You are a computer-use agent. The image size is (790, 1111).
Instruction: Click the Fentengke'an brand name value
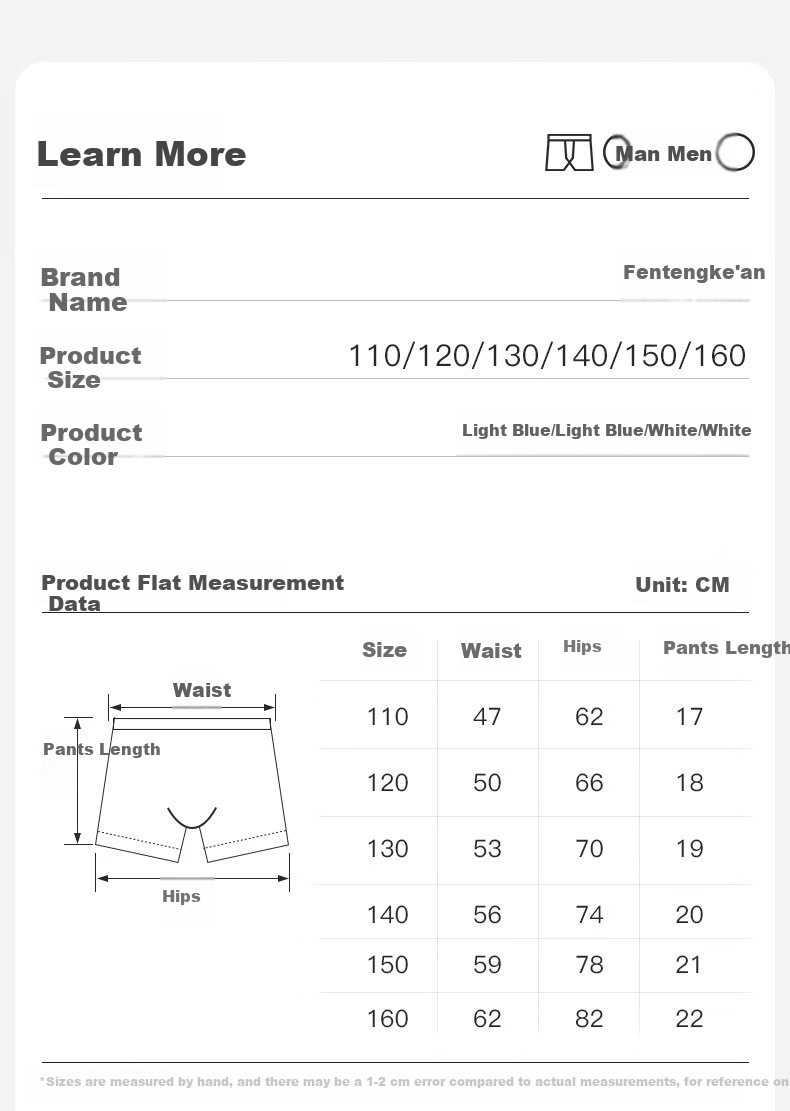pyautogui.click(x=694, y=272)
